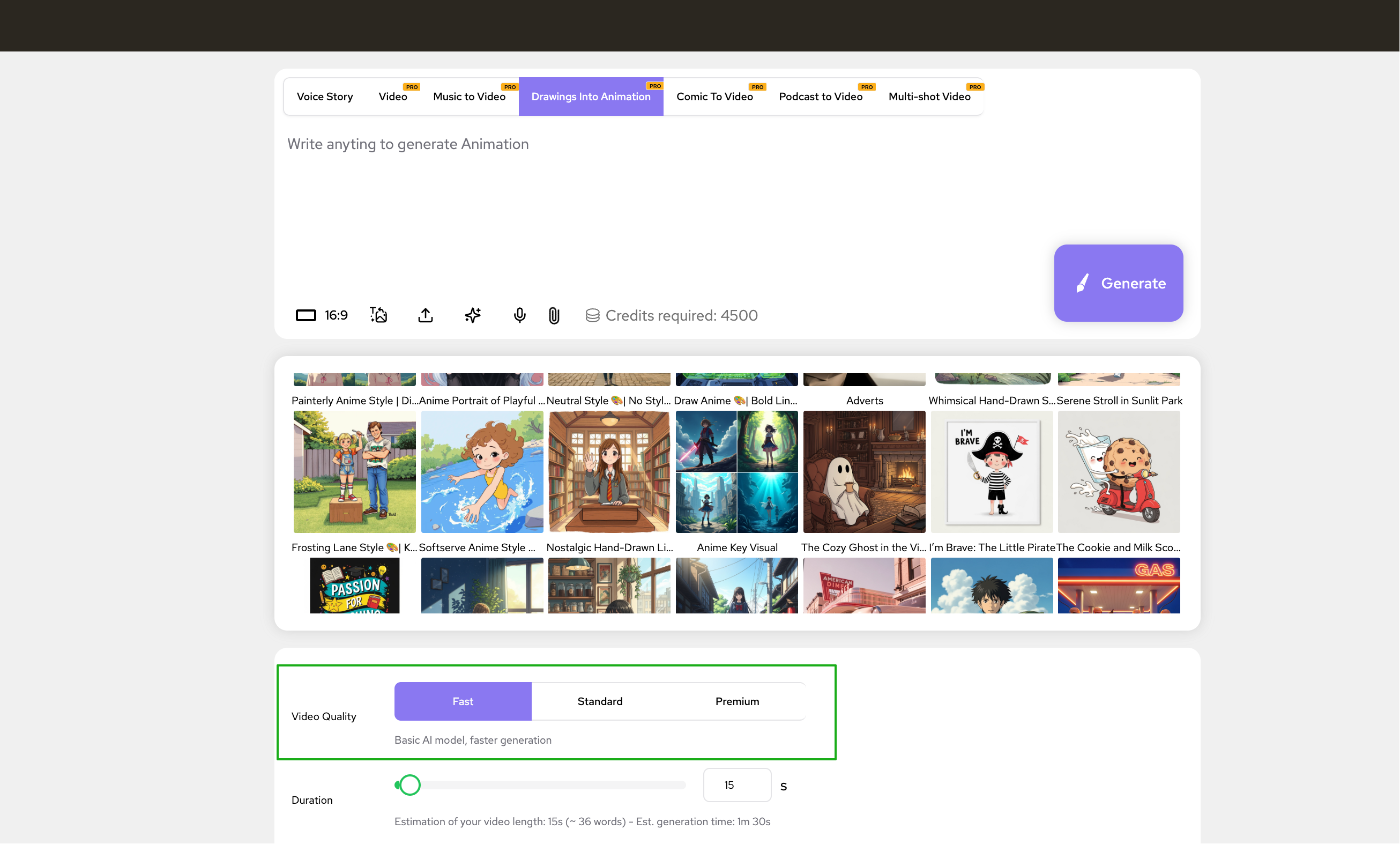
Task: Switch video quality to Premium
Action: click(x=737, y=701)
